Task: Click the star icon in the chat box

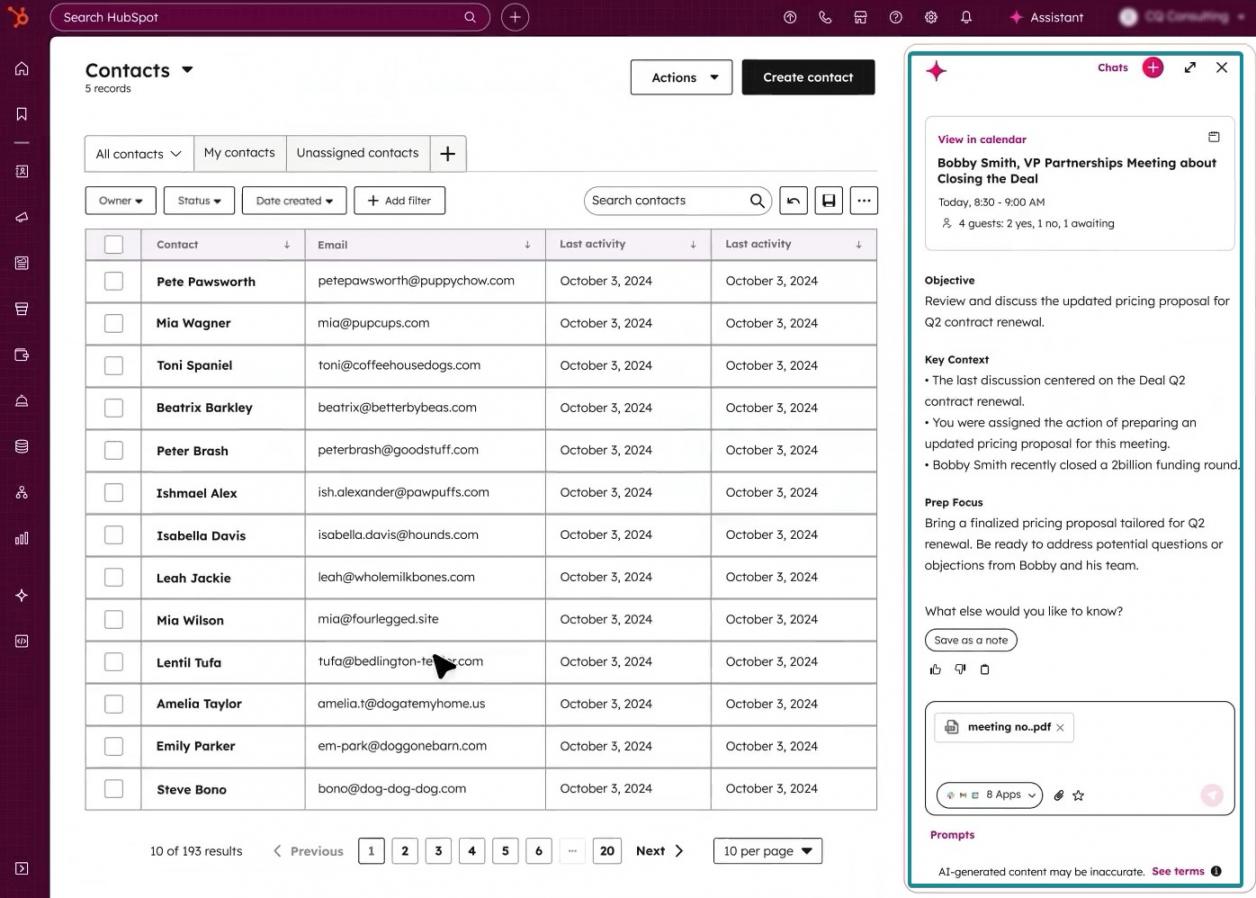Action: click(1078, 796)
